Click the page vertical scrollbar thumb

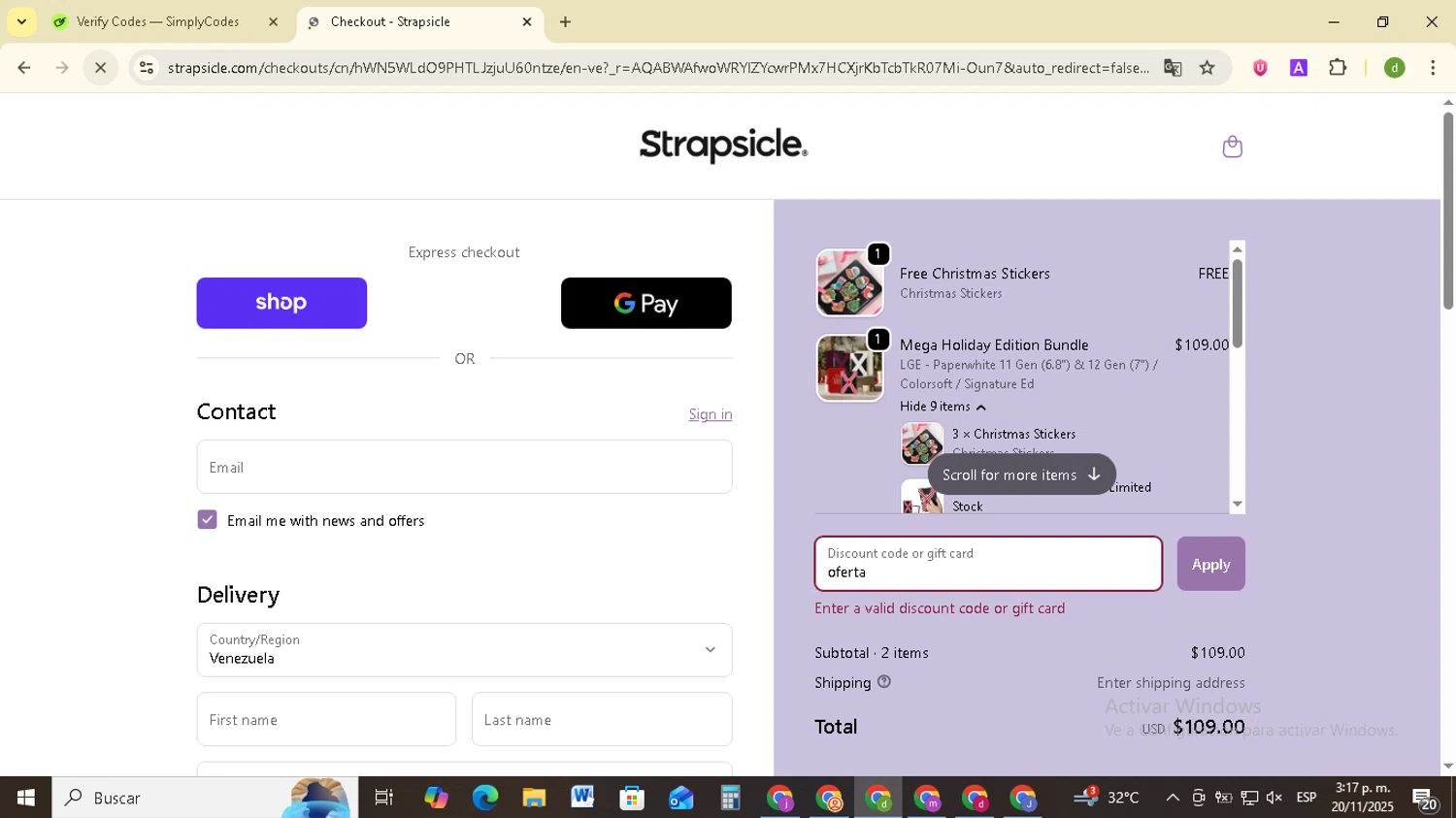point(1447,211)
